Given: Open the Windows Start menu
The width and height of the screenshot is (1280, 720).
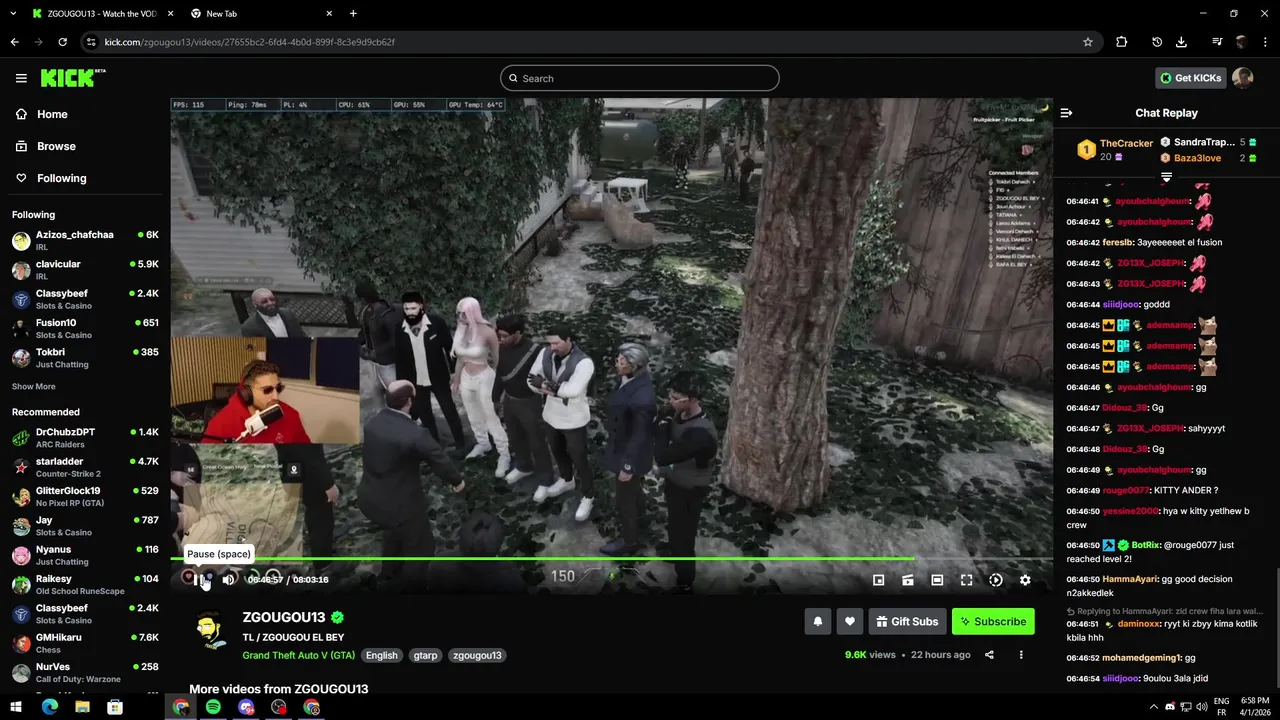Looking at the screenshot, I should click(x=16, y=707).
